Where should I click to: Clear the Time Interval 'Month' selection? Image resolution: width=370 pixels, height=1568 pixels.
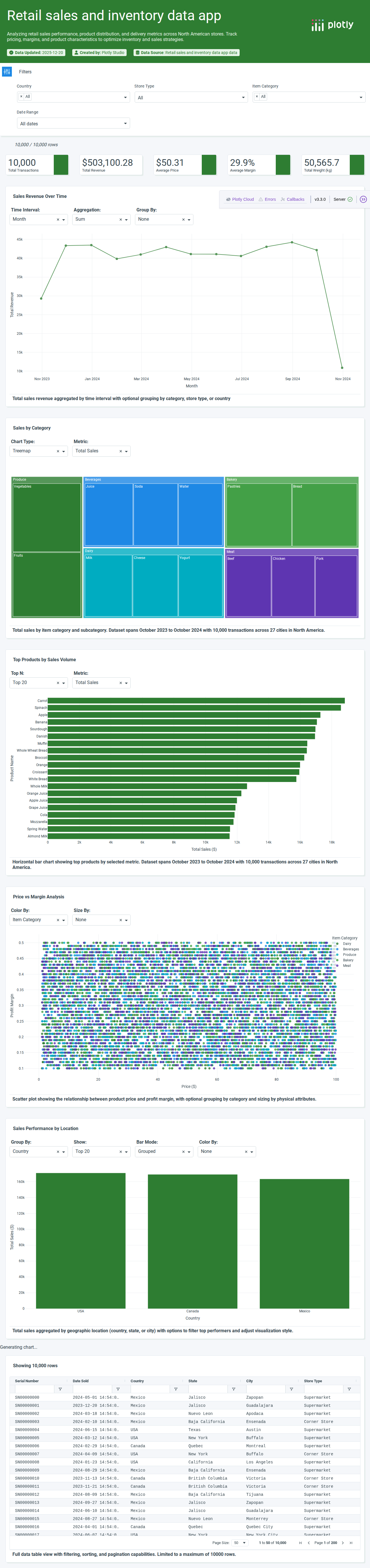58,220
